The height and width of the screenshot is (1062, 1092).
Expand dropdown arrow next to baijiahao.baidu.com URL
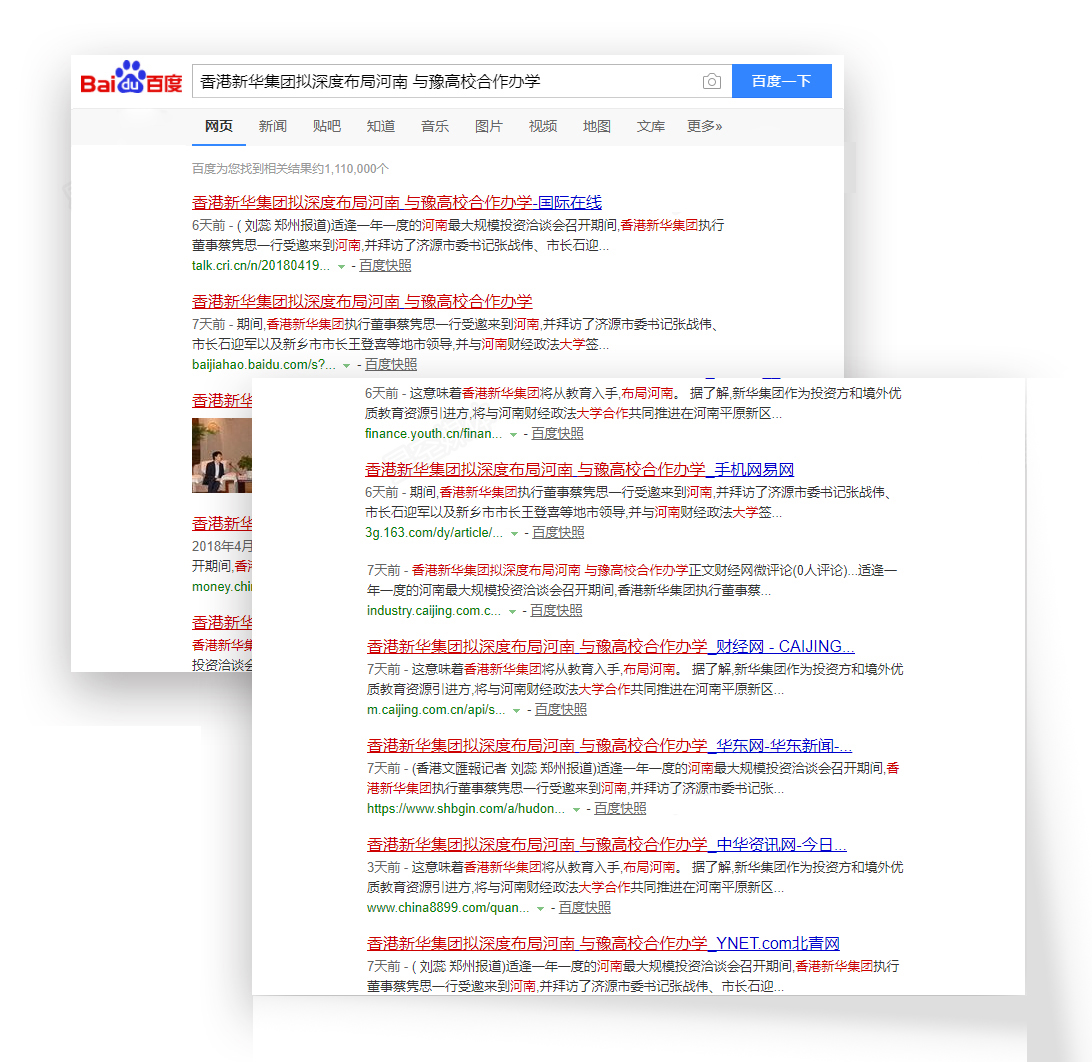coord(346,366)
